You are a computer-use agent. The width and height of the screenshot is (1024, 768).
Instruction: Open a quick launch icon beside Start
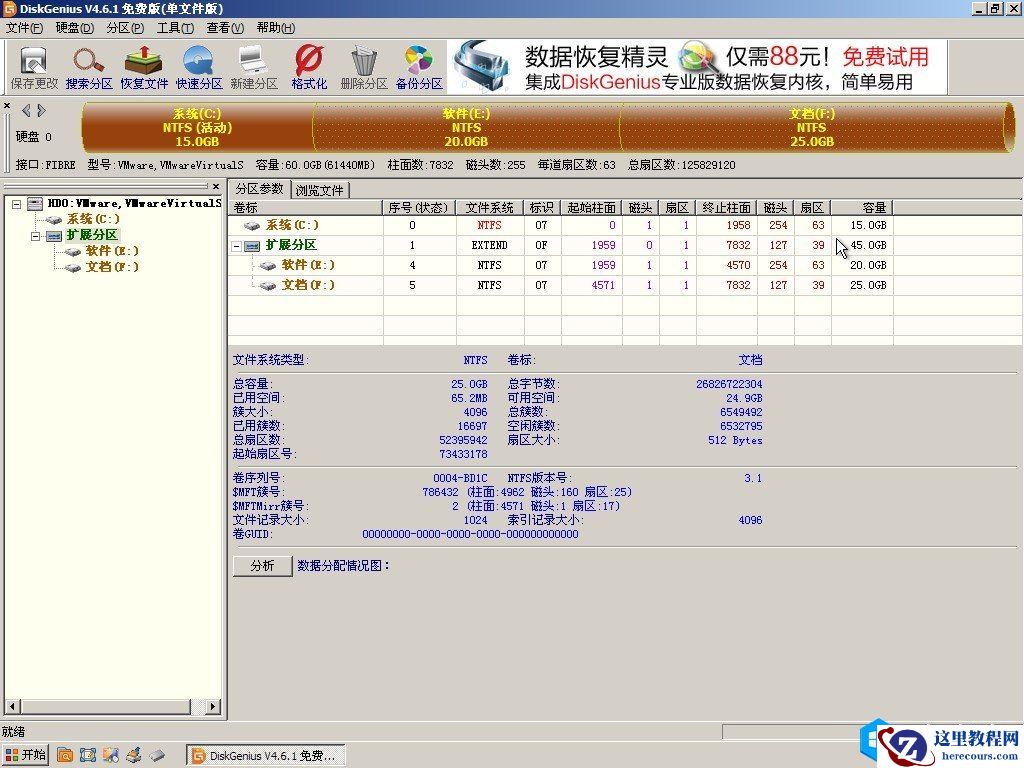[x=64, y=755]
